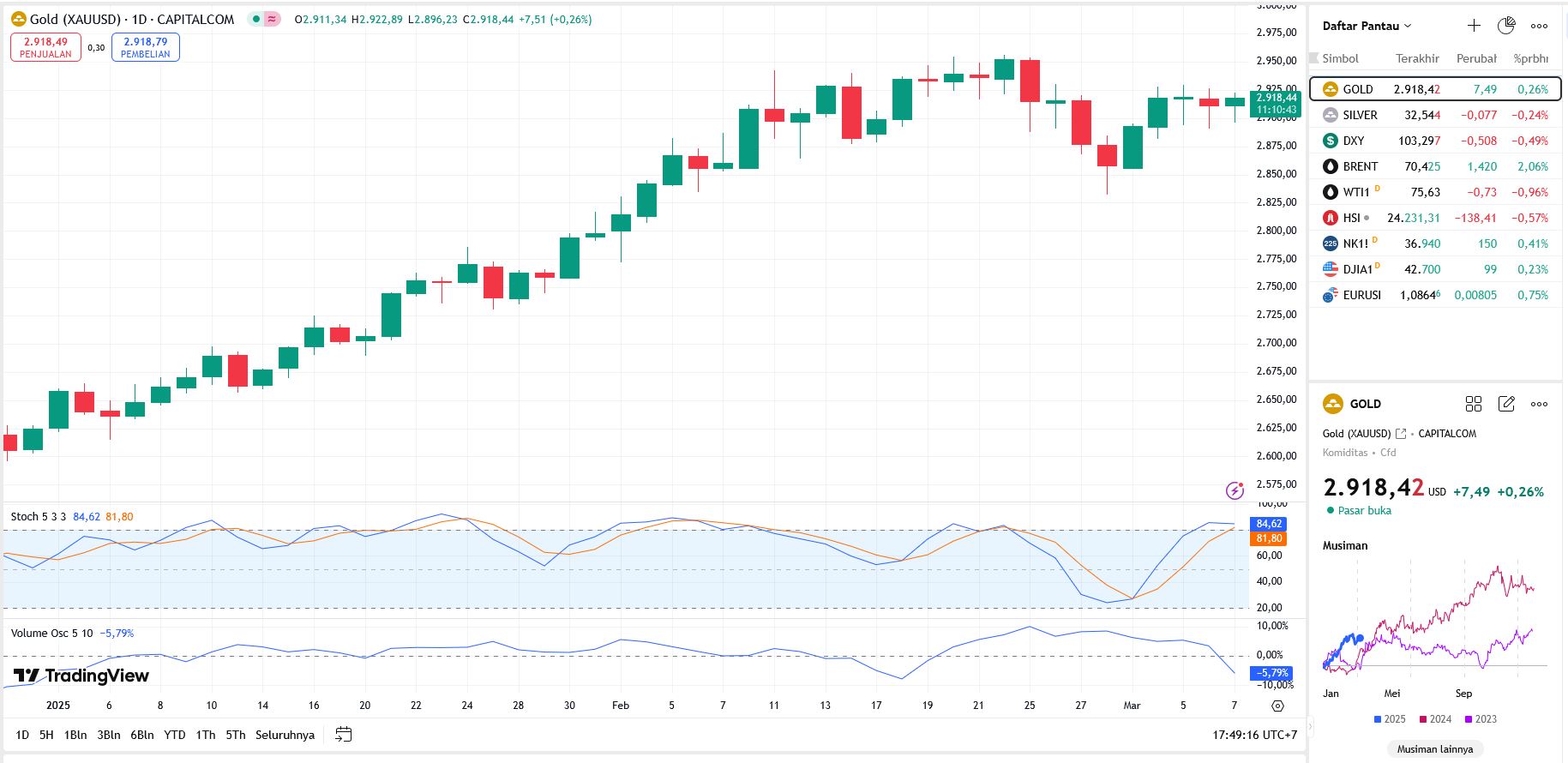Click the Musiman lainnya button

point(1434,749)
